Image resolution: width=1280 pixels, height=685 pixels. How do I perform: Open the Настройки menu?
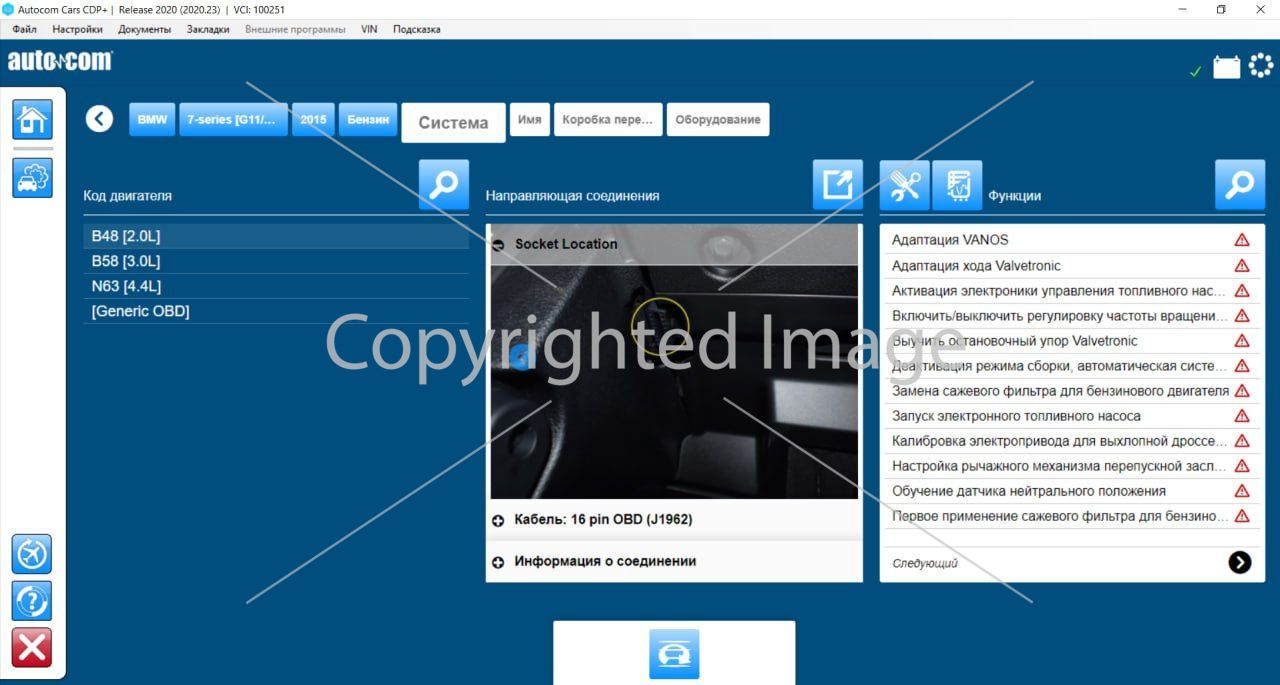77,29
